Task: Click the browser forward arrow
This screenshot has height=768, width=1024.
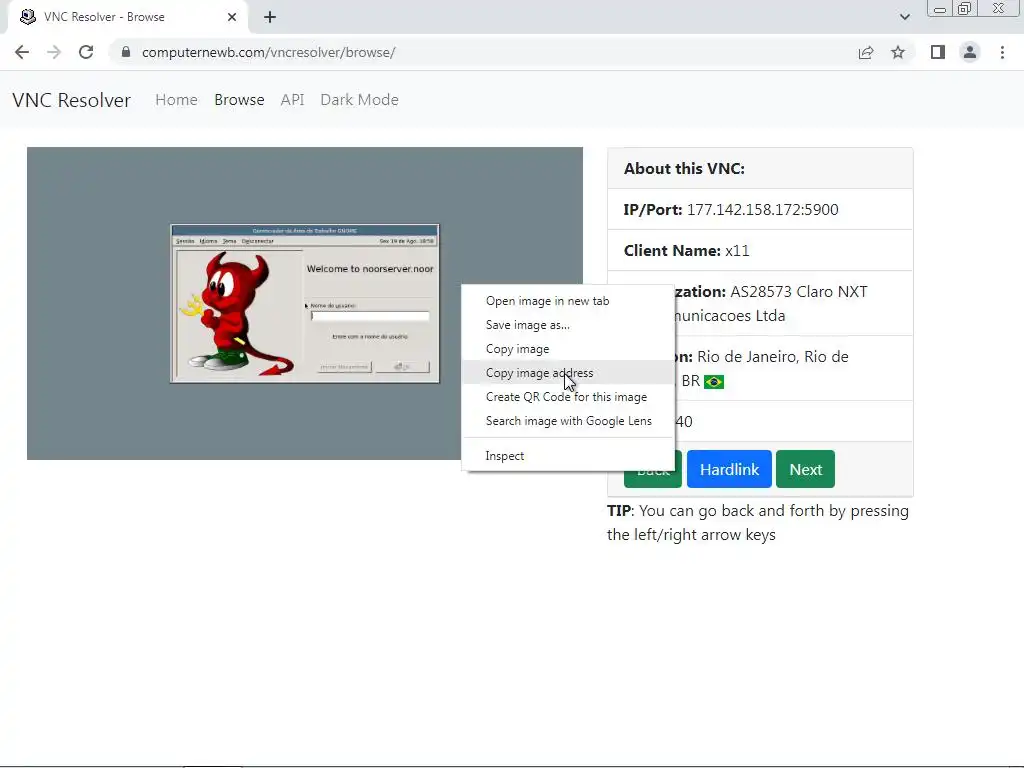Action: (x=54, y=52)
